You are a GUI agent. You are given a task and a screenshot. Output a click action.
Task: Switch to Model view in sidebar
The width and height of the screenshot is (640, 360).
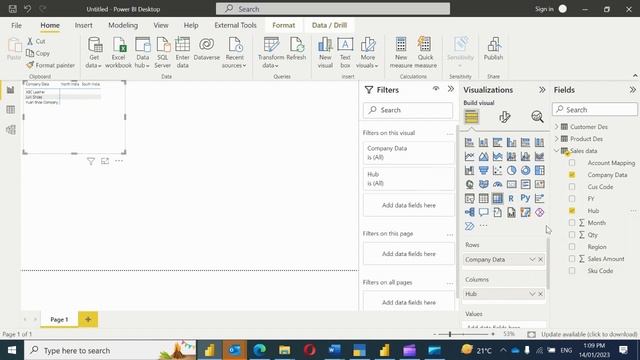(11, 130)
